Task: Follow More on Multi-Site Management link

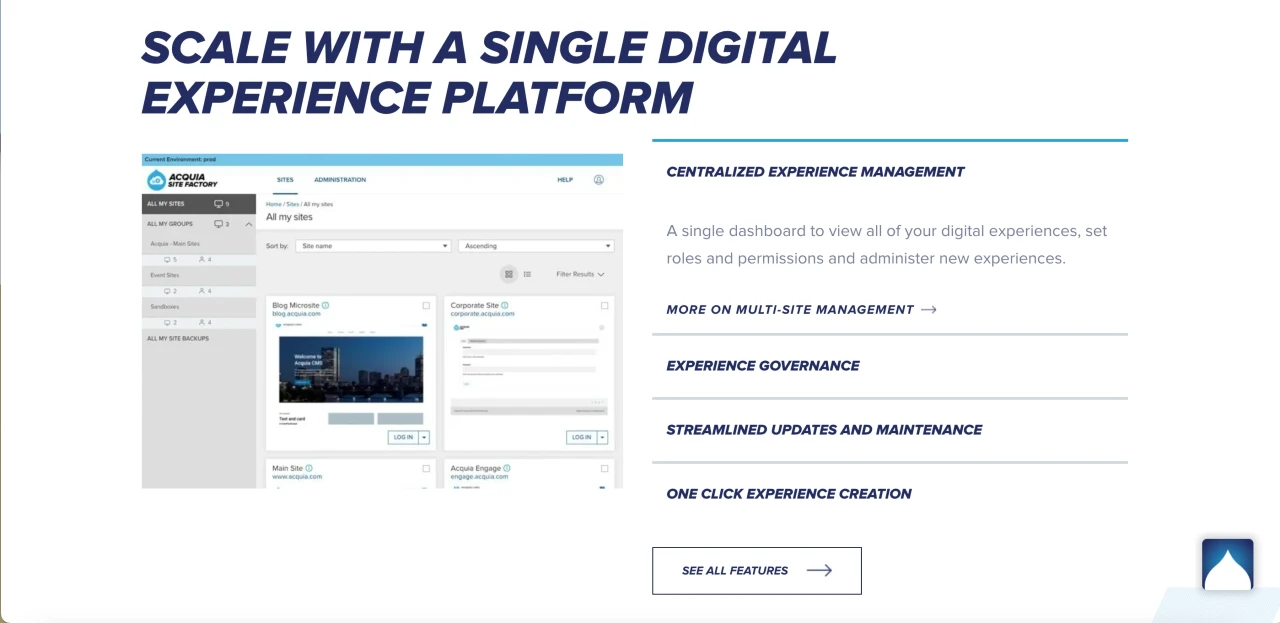Action: [x=801, y=310]
